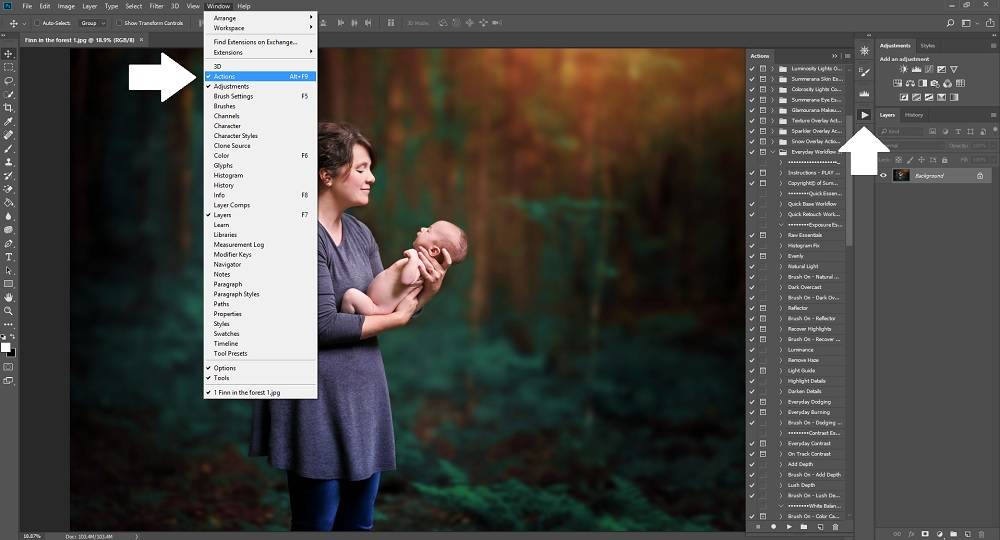Expand the Light Guide action
Viewport: 1000px width, 540px height.
click(x=781, y=370)
